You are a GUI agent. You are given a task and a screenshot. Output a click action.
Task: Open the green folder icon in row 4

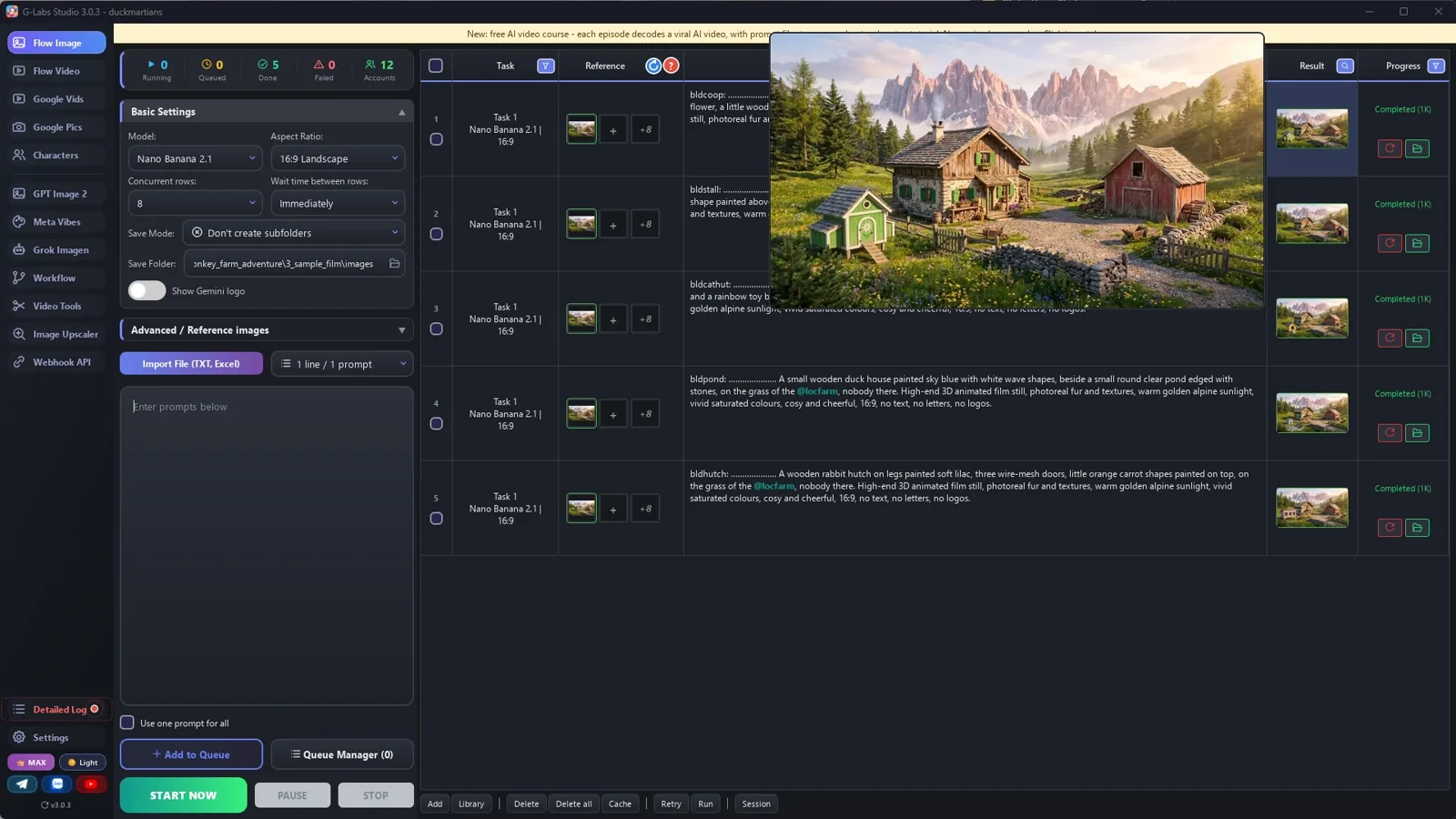click(1417, 432)
